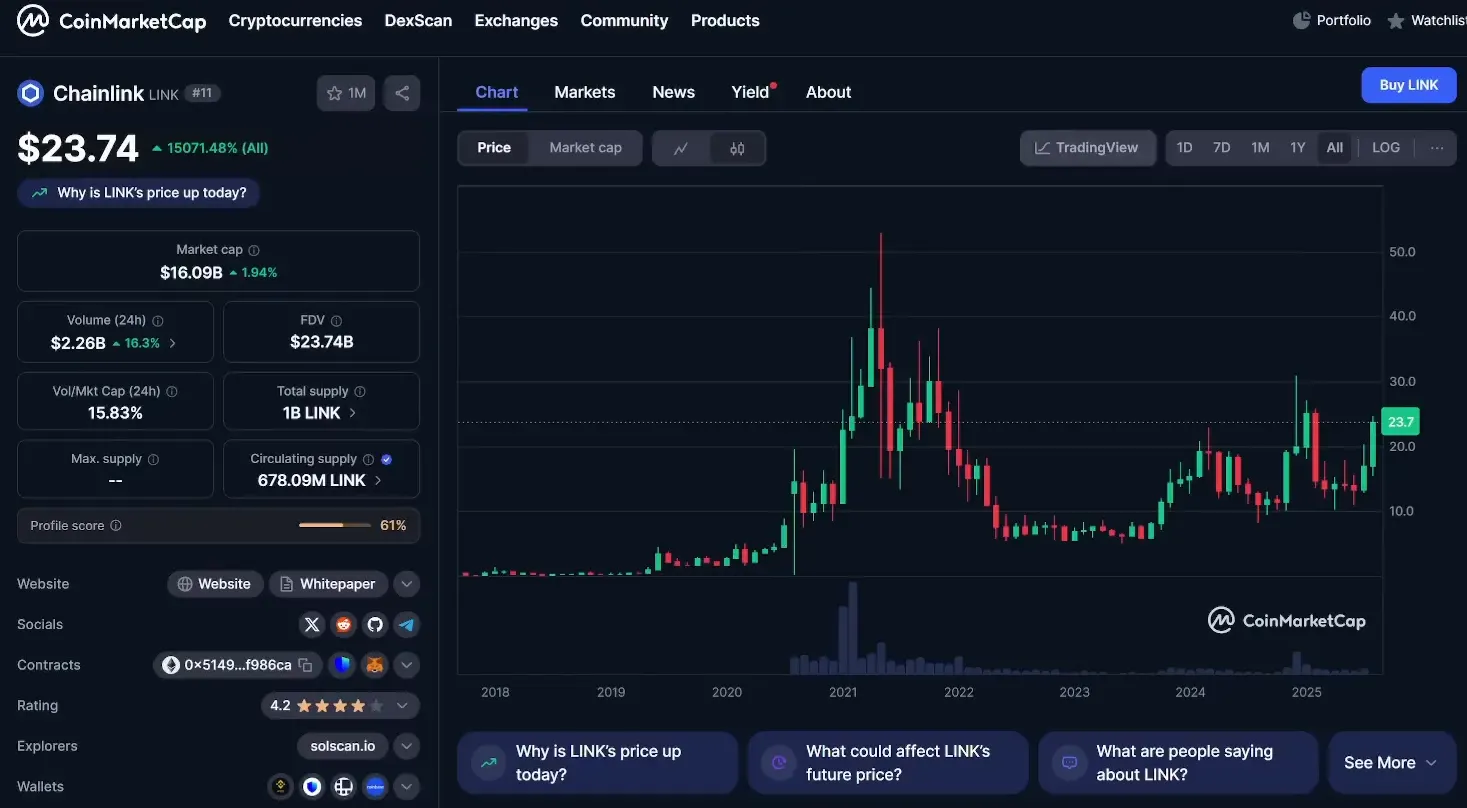Copy the contract address 0x5149...f986ca
This screenshot has height=808, width=1467.
[306, 665]
